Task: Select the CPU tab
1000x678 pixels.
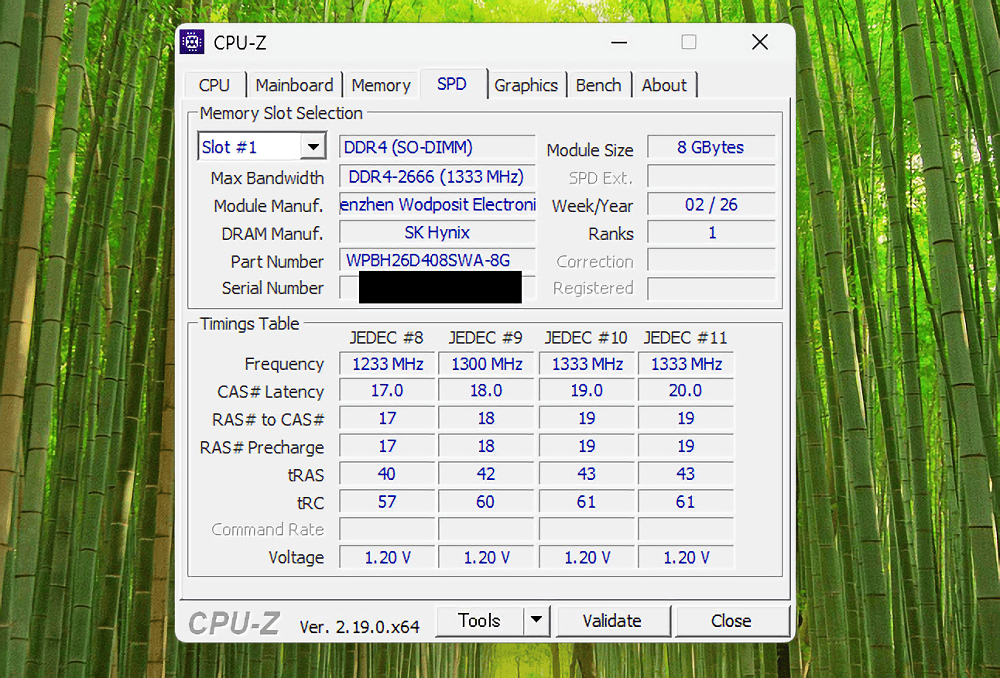Action: click(x=215, y=85)
